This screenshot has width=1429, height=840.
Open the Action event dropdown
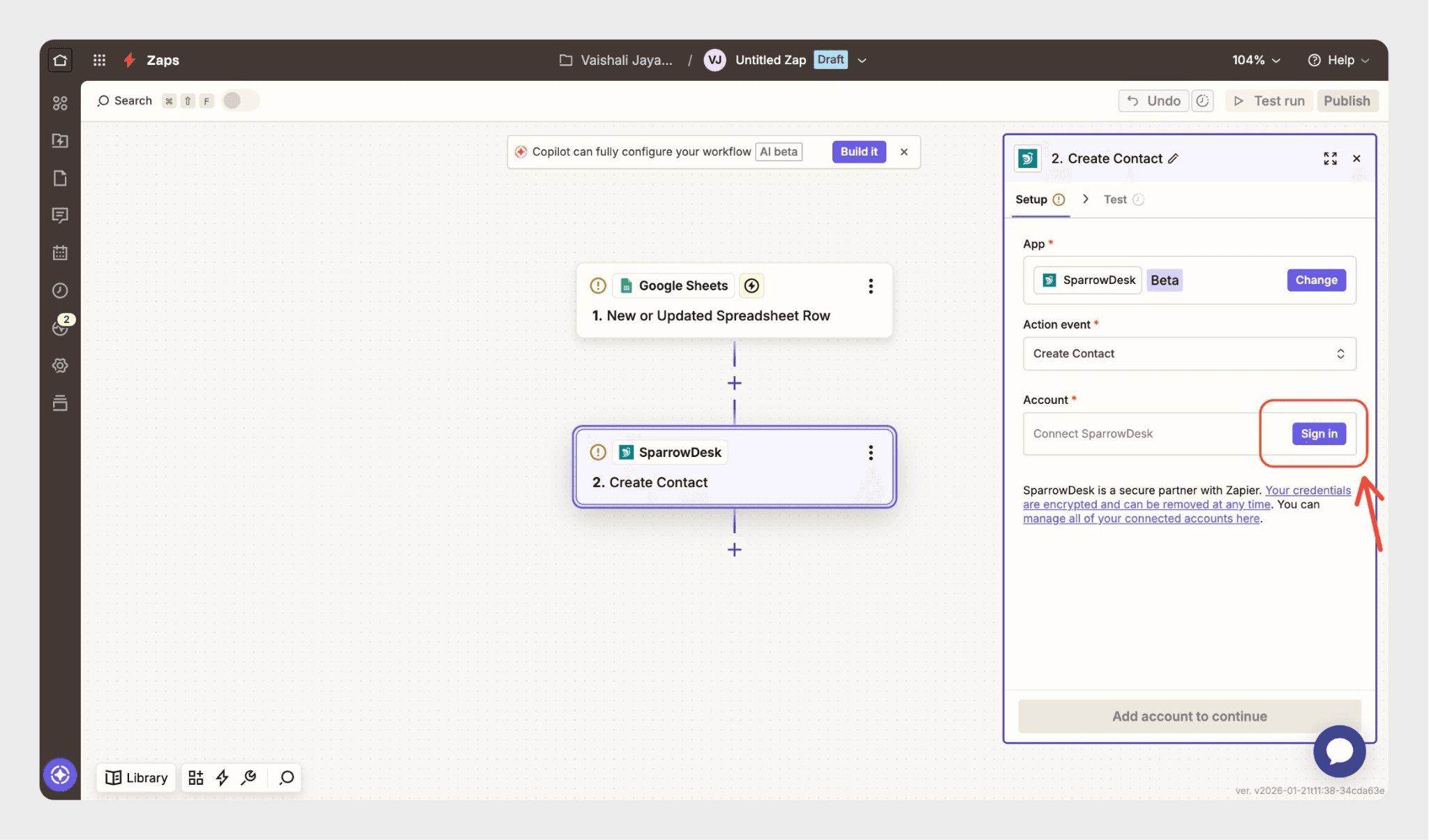coord(1189,354)
